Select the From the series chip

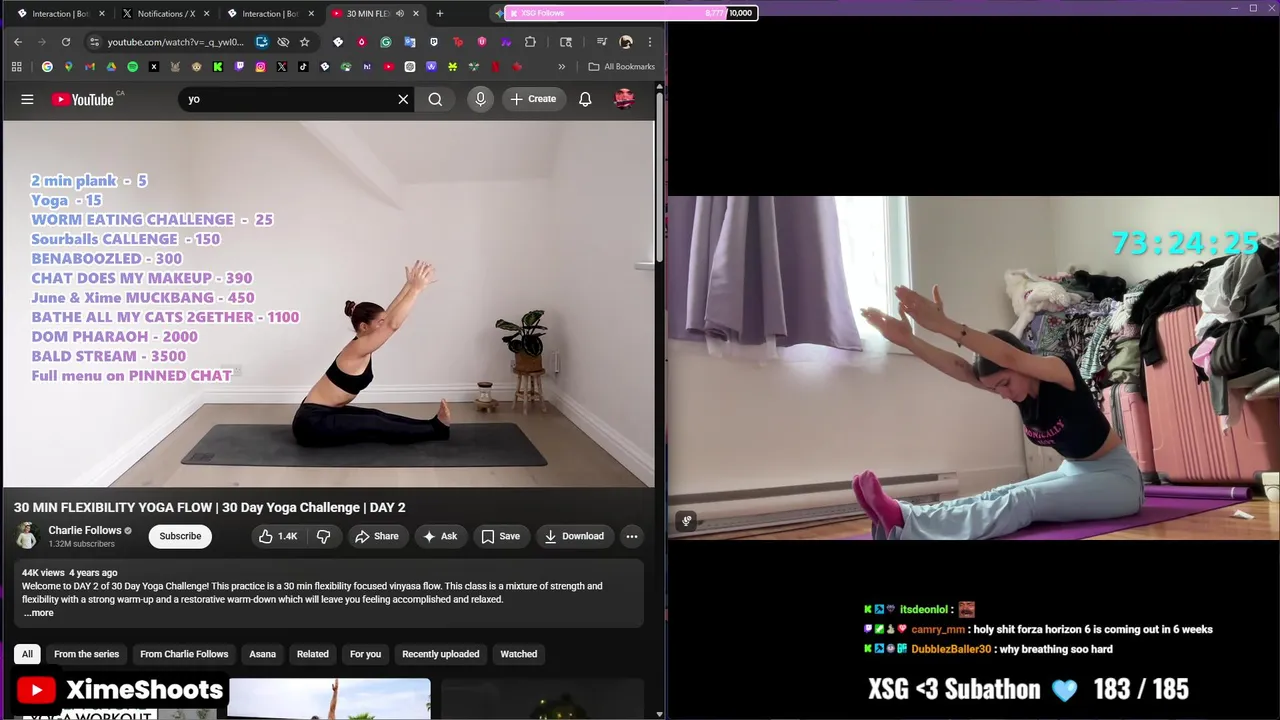86,654
